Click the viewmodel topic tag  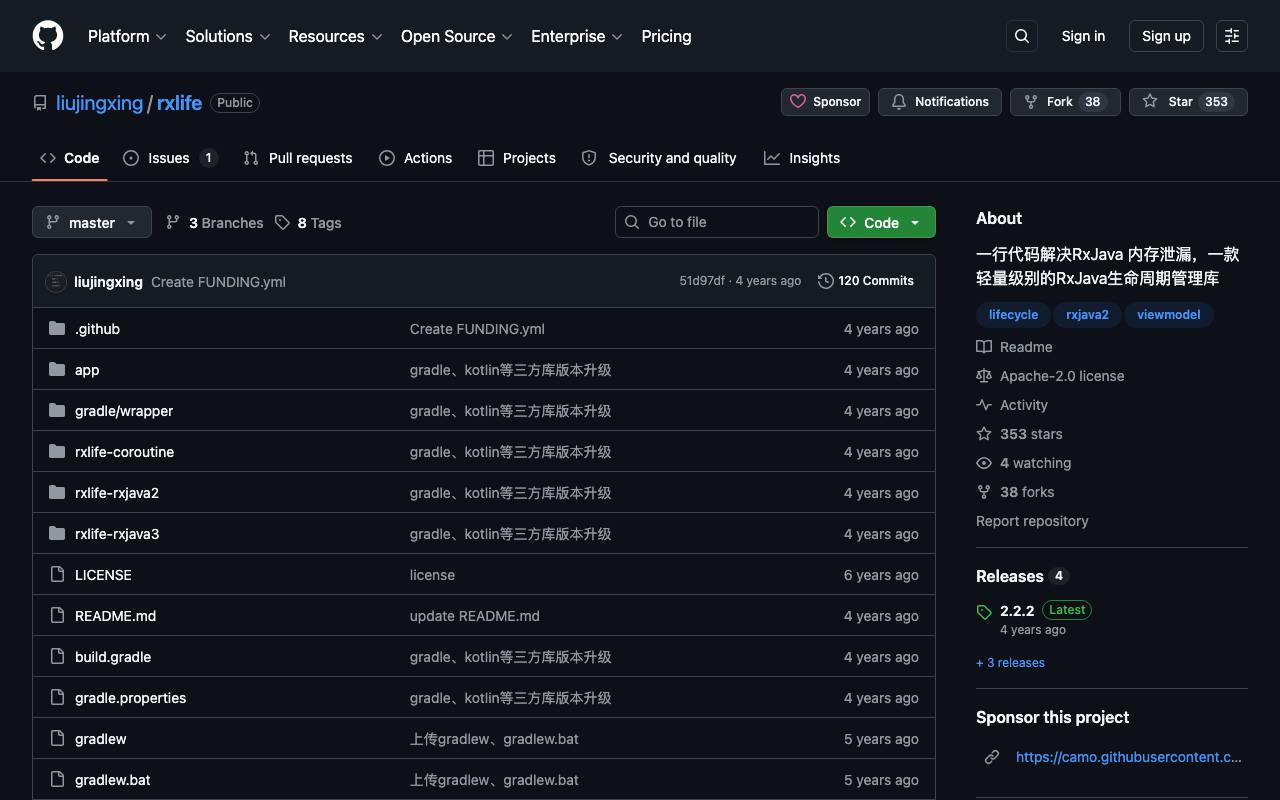click(1168, 315)
